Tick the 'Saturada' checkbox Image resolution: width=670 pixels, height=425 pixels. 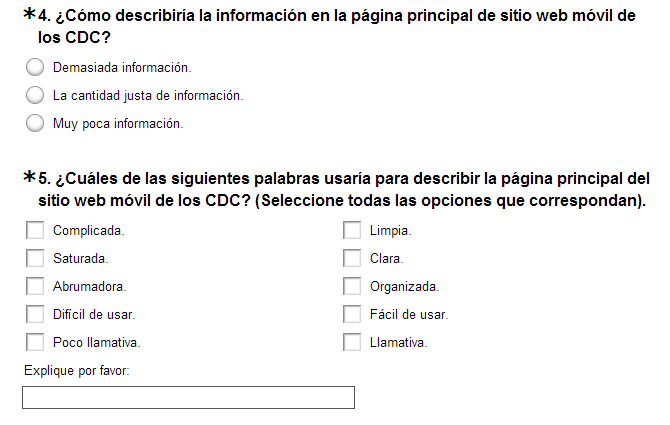(x=35, y=259)
